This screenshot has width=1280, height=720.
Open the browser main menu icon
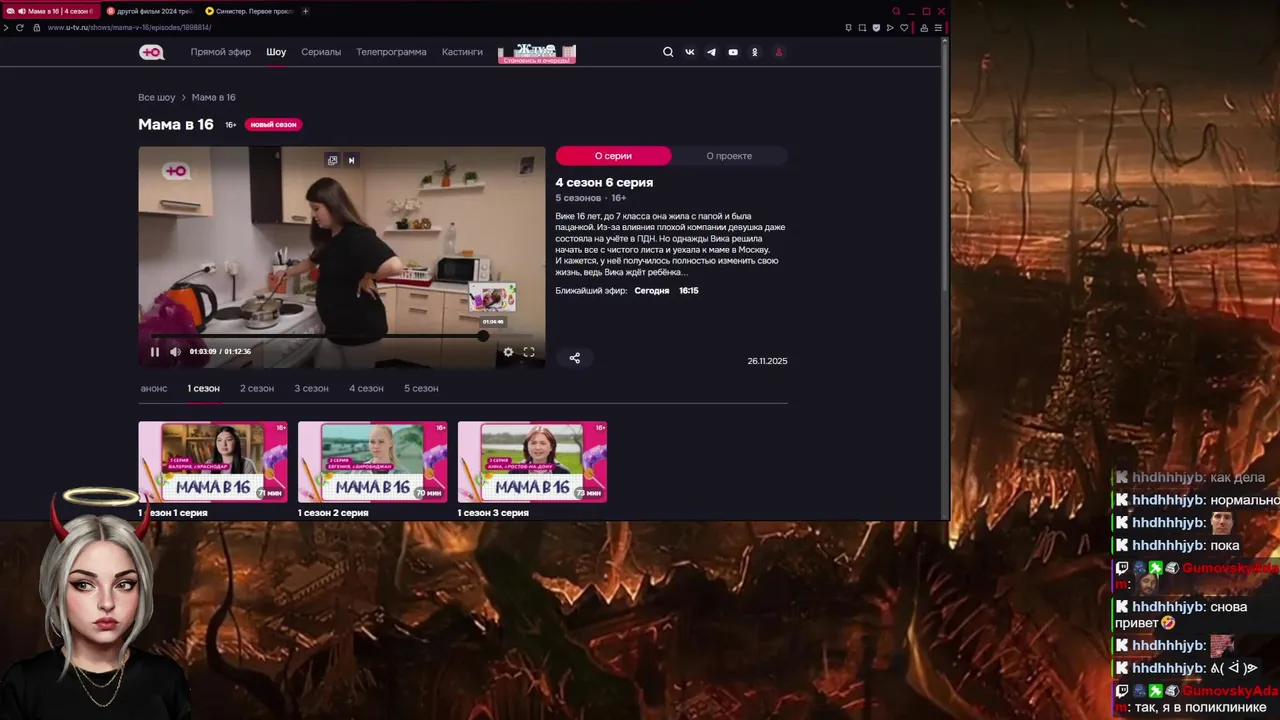(938, 27)
